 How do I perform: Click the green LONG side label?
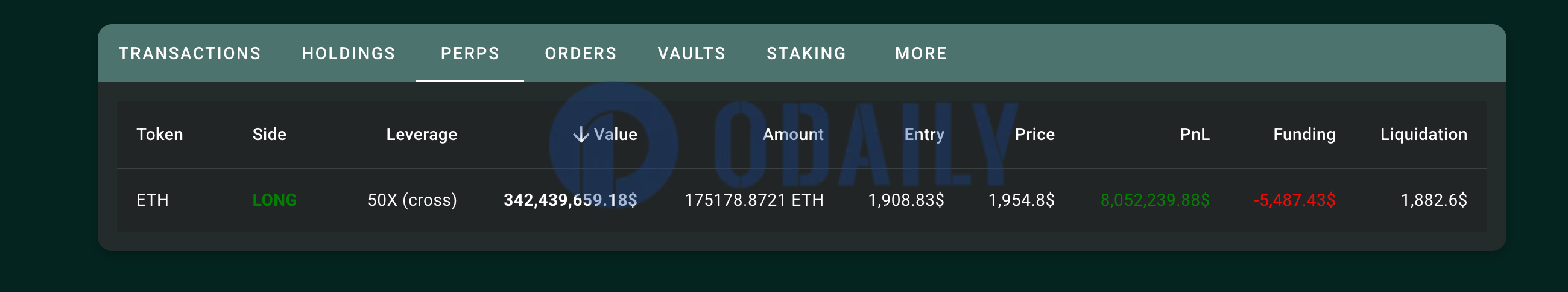(x=274, y=200)
